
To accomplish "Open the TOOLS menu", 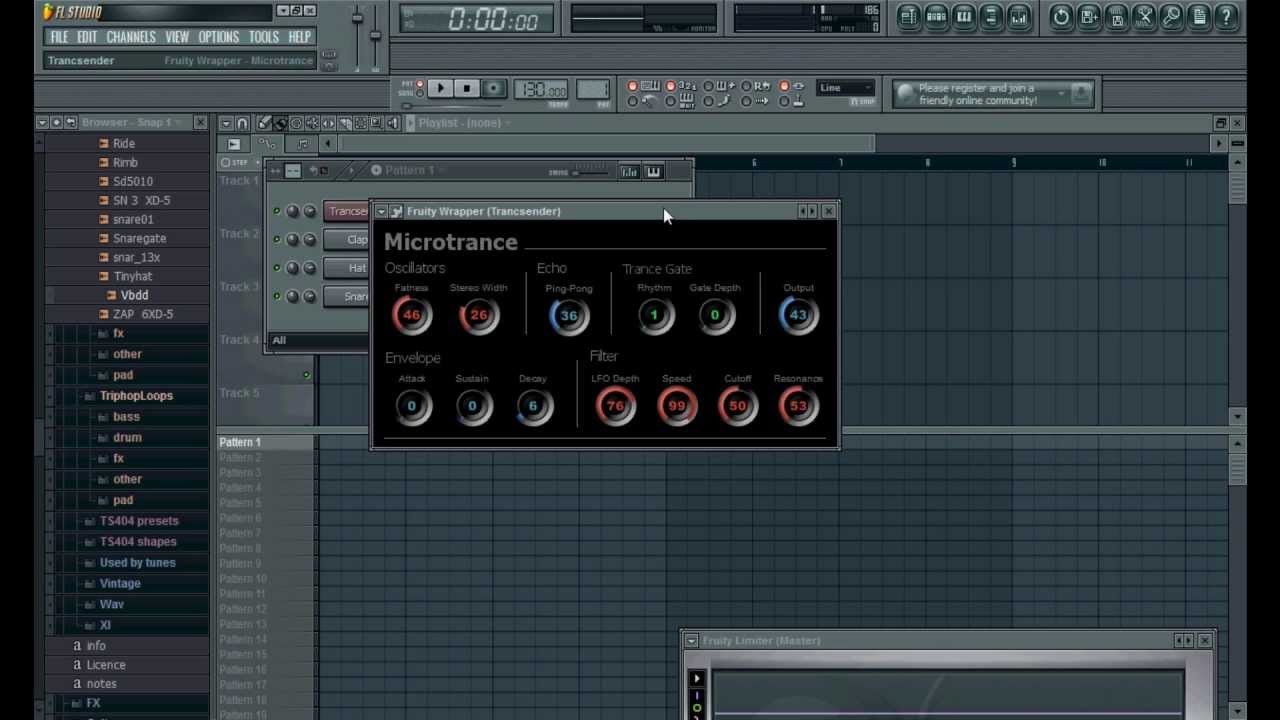I will pos(263,37).
